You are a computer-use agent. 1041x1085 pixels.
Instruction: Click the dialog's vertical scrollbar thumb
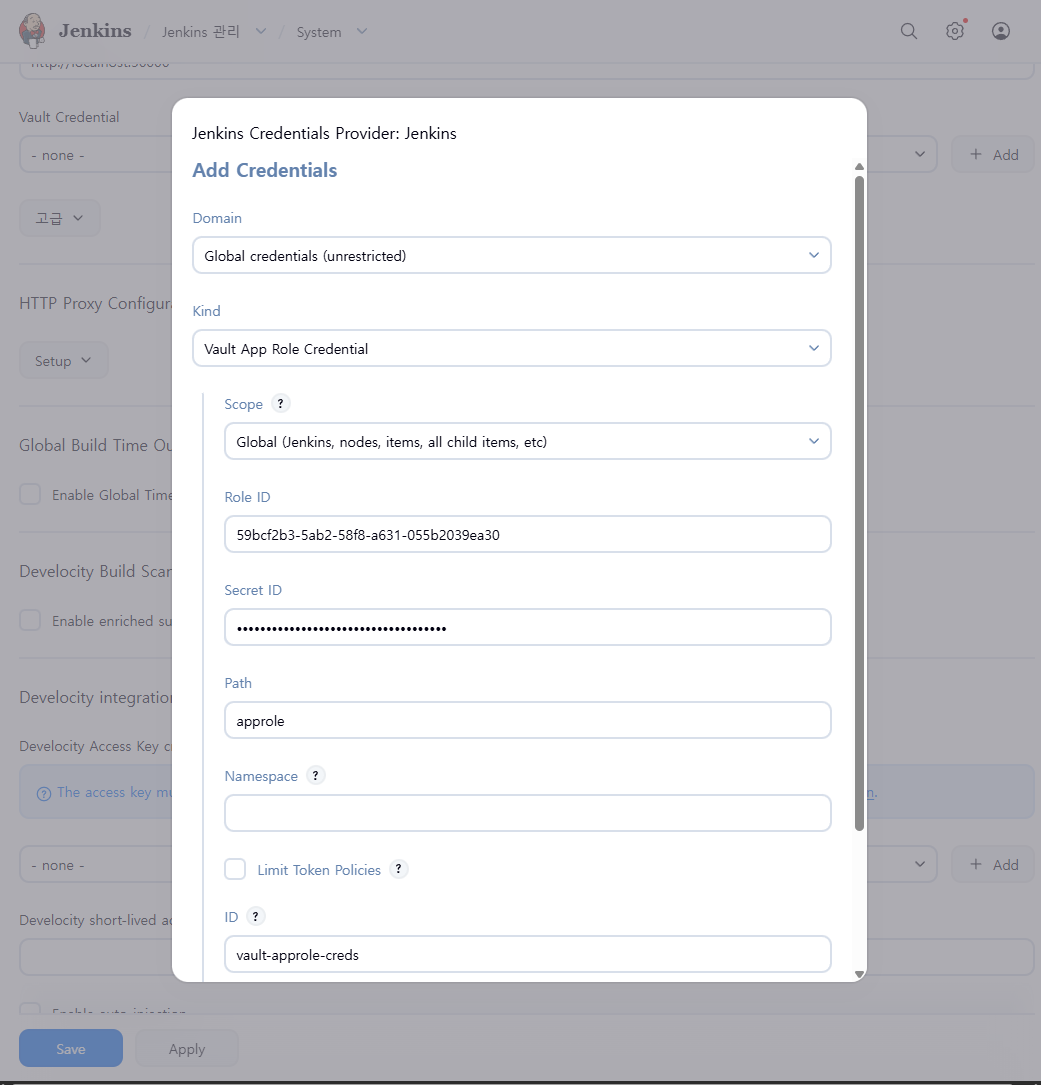(859, 503)
